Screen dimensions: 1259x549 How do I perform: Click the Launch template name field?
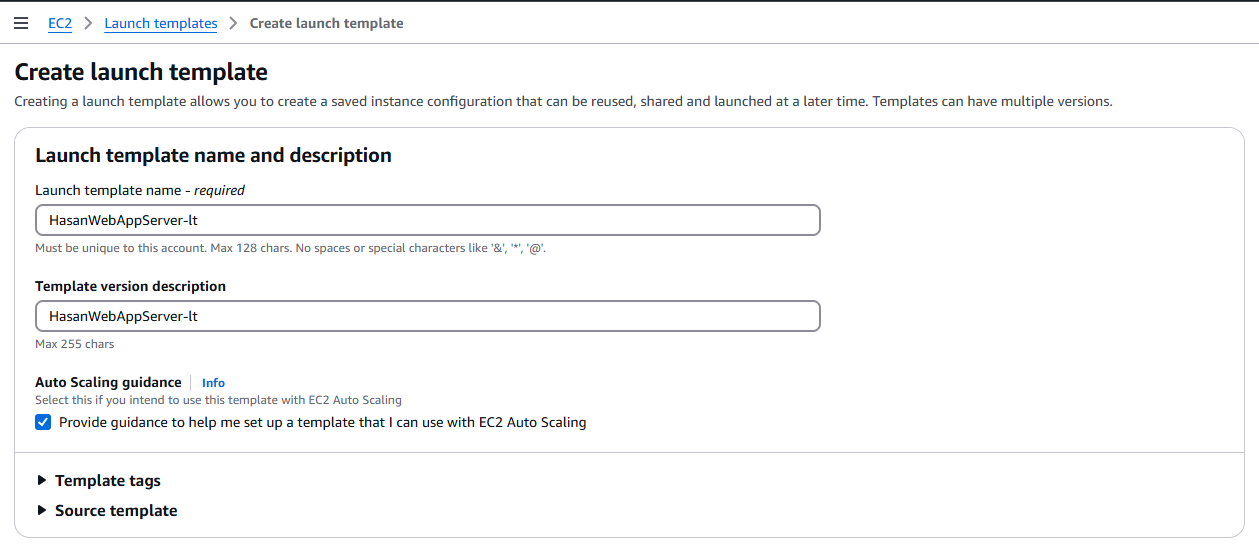point(428,220)
